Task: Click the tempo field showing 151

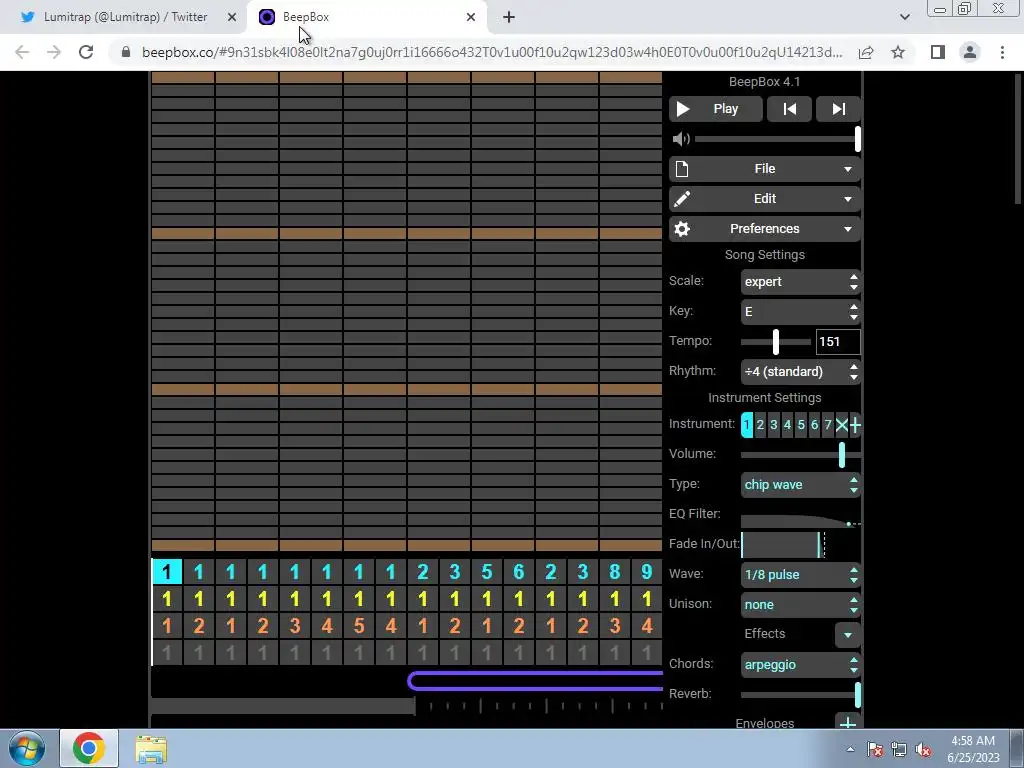Action: pyautogui.click(x=838, y=342)
